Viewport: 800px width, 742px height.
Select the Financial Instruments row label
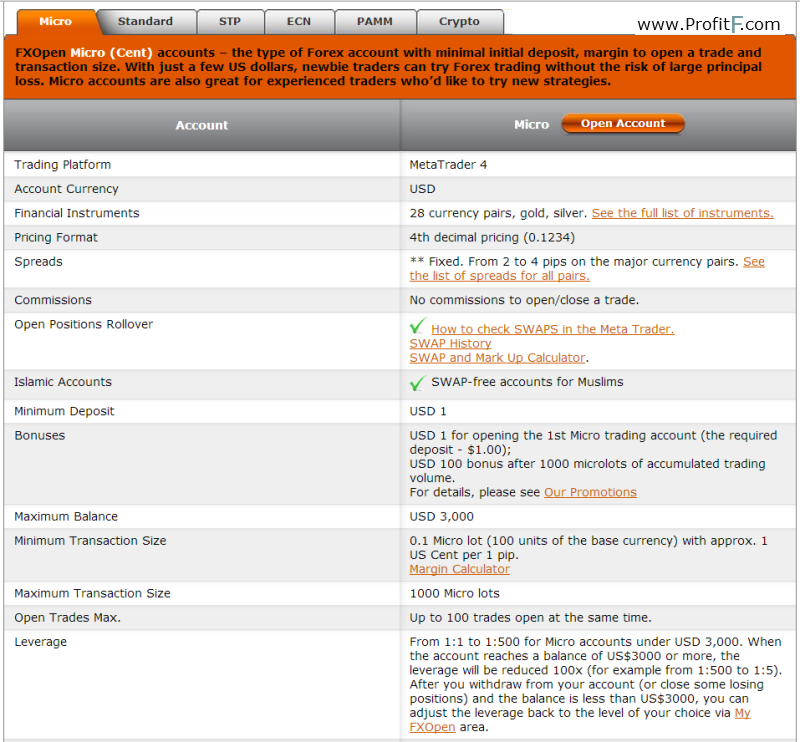pos(77,213)
